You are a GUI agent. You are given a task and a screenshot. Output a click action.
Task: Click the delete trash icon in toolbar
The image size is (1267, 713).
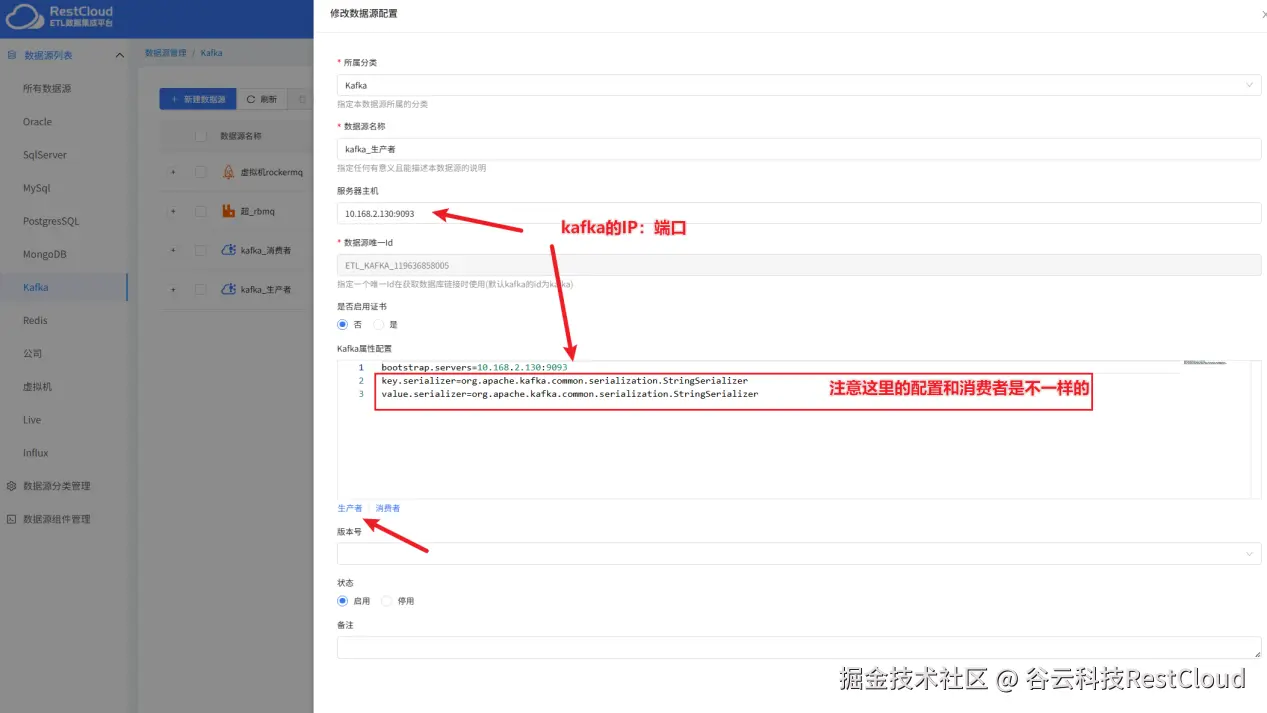pos(302,99)
